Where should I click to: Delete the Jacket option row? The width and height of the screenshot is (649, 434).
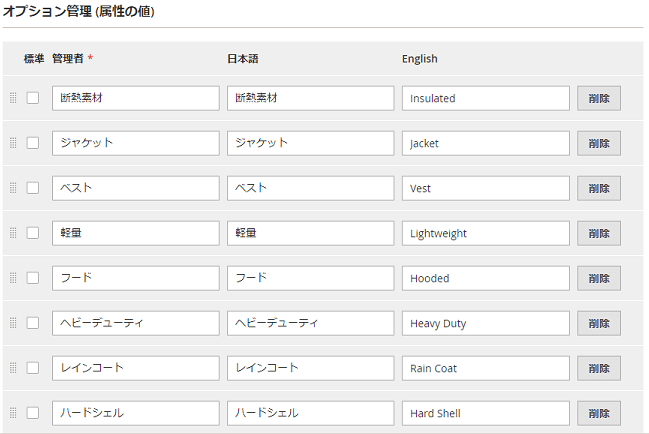tap(598, 143)
